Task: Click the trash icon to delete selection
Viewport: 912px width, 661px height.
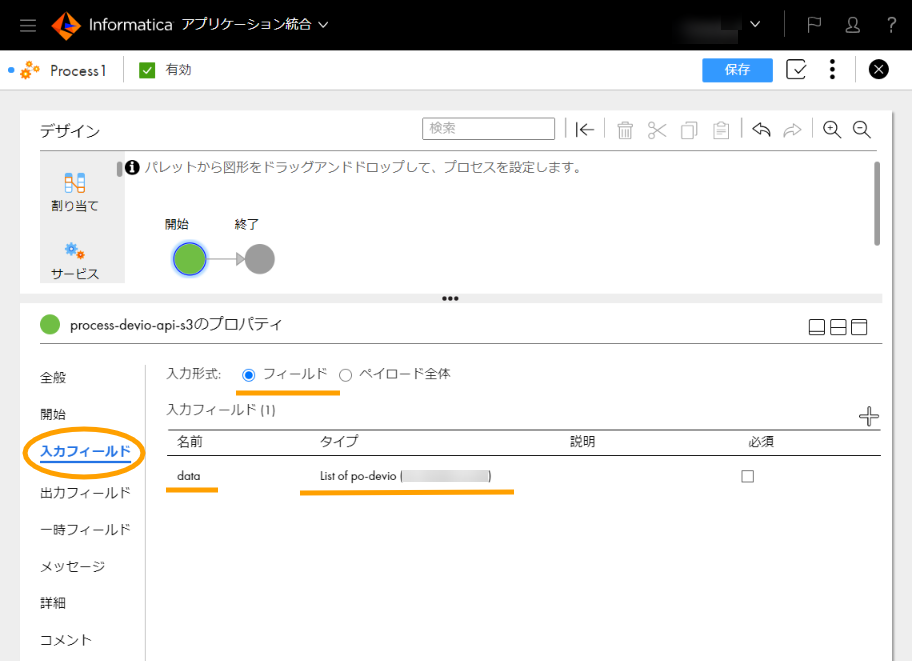Action: 625,128
